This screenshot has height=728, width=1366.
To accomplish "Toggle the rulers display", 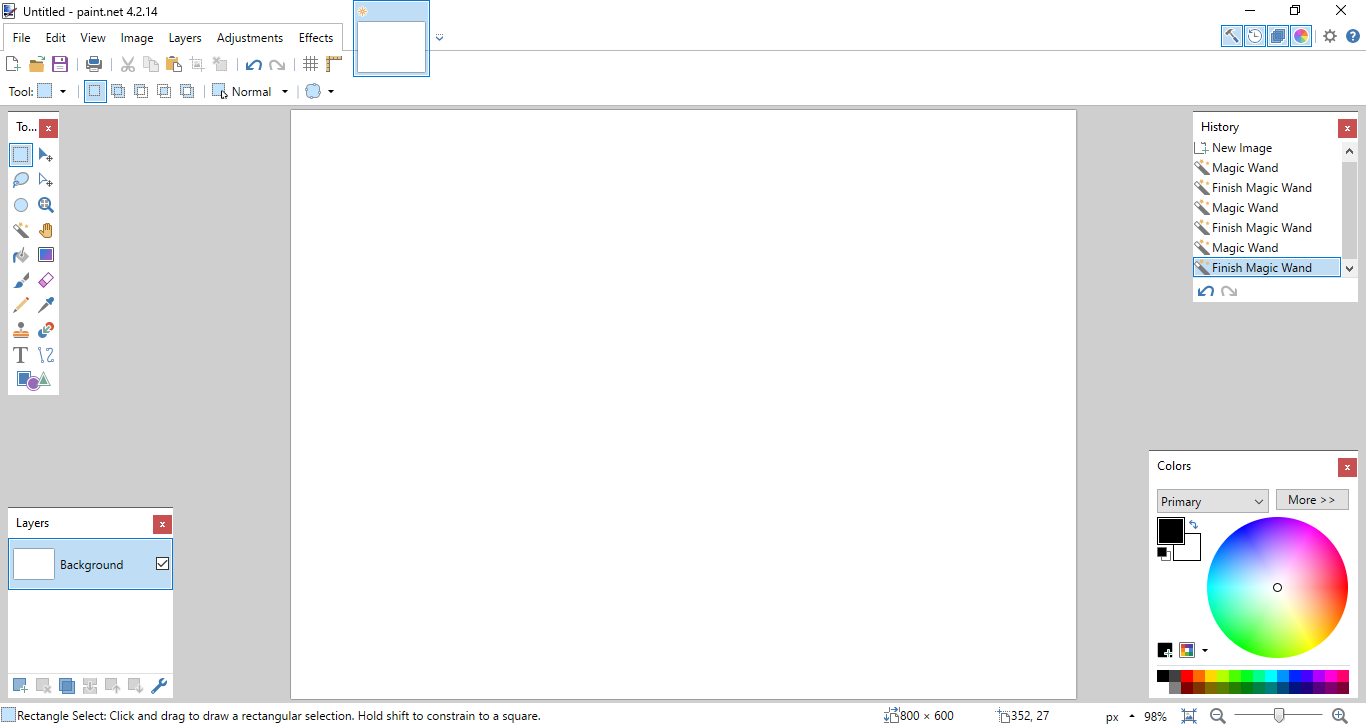I will [x=334, y=64].
